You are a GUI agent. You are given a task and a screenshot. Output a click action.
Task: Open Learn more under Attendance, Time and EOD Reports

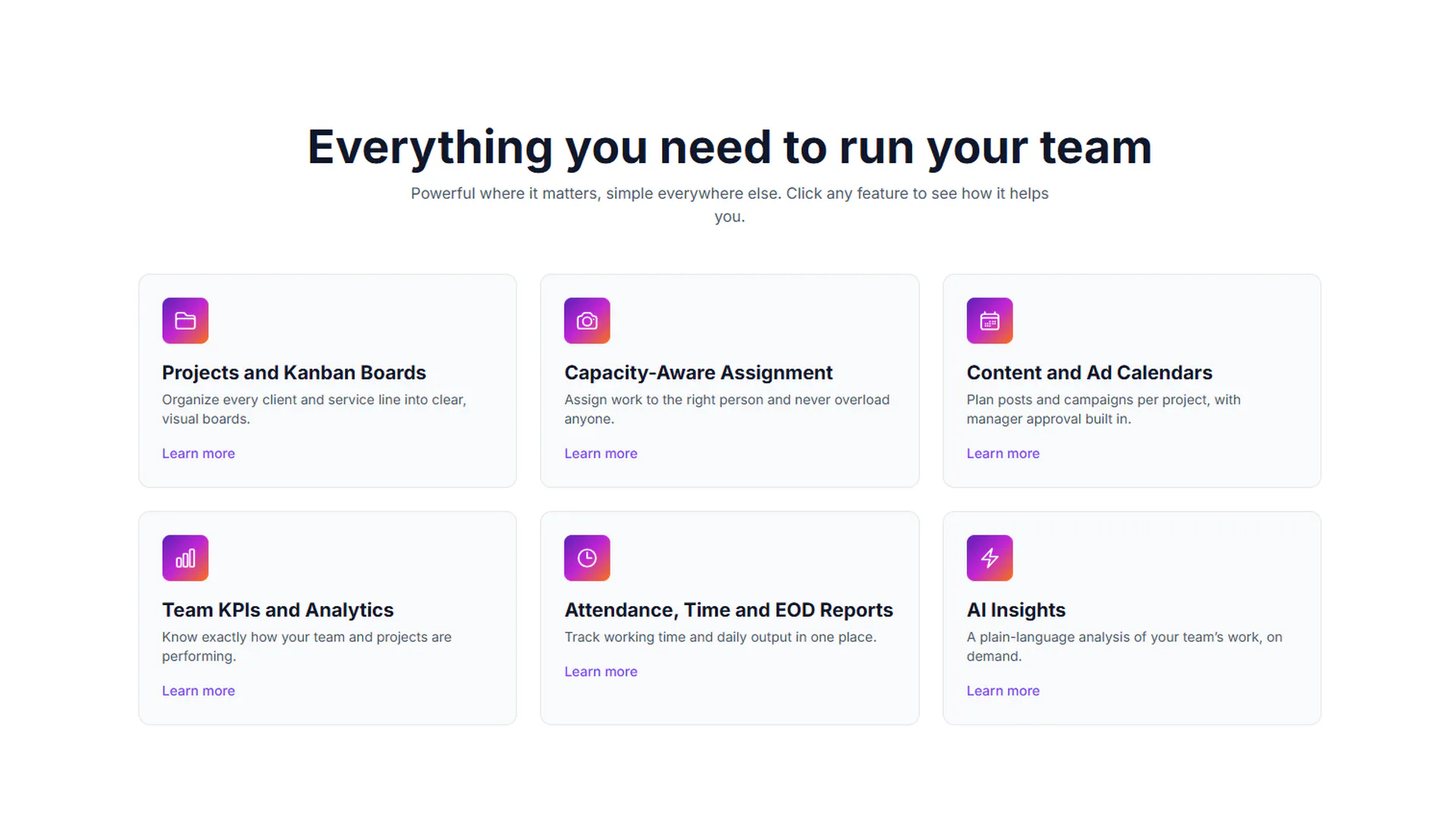coord(601,672)
